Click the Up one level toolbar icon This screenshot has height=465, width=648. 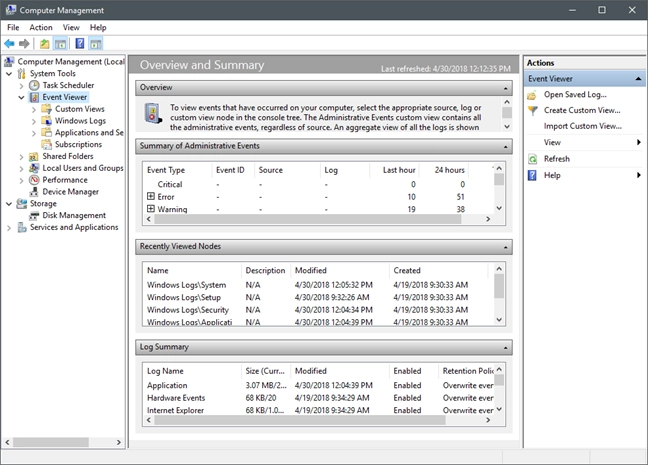click(45, 43)
